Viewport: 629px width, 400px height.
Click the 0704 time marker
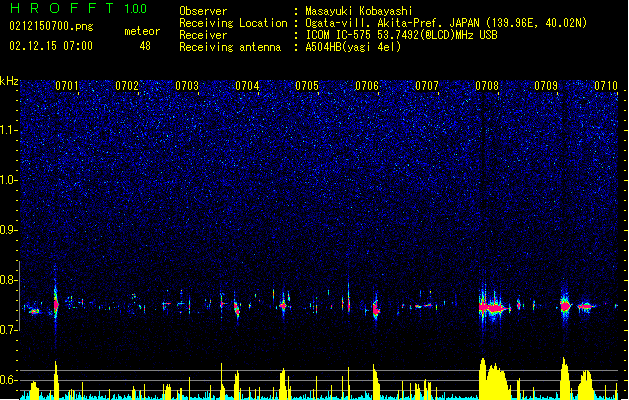247,86
